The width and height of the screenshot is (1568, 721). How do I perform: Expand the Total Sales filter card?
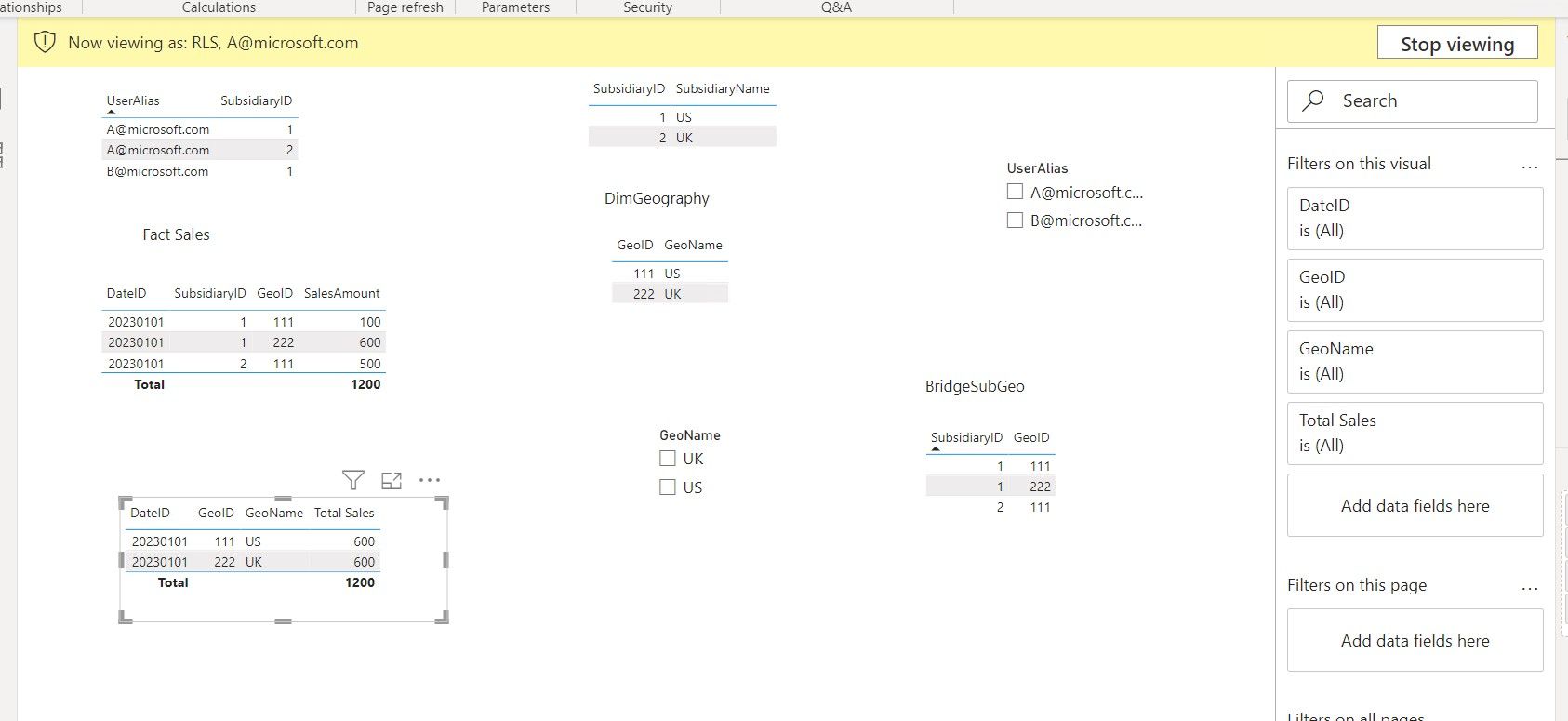point(1415,434)
